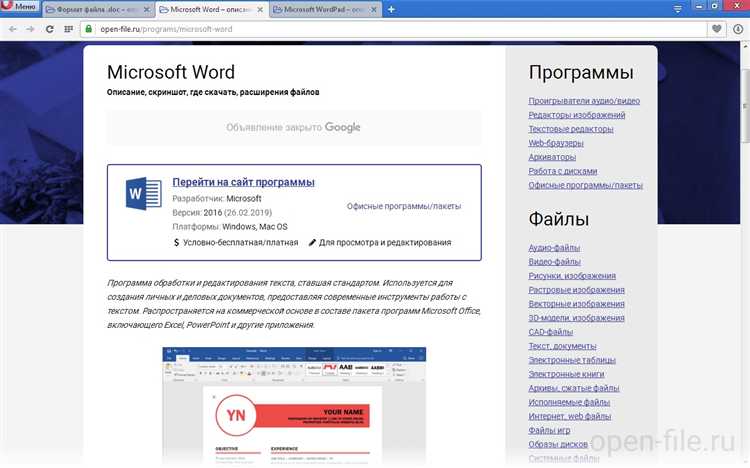The image size is (750, 468).
Task: Open the 'Офисные программы/пакеты' link in info box
Action: [x=404, y=206]
